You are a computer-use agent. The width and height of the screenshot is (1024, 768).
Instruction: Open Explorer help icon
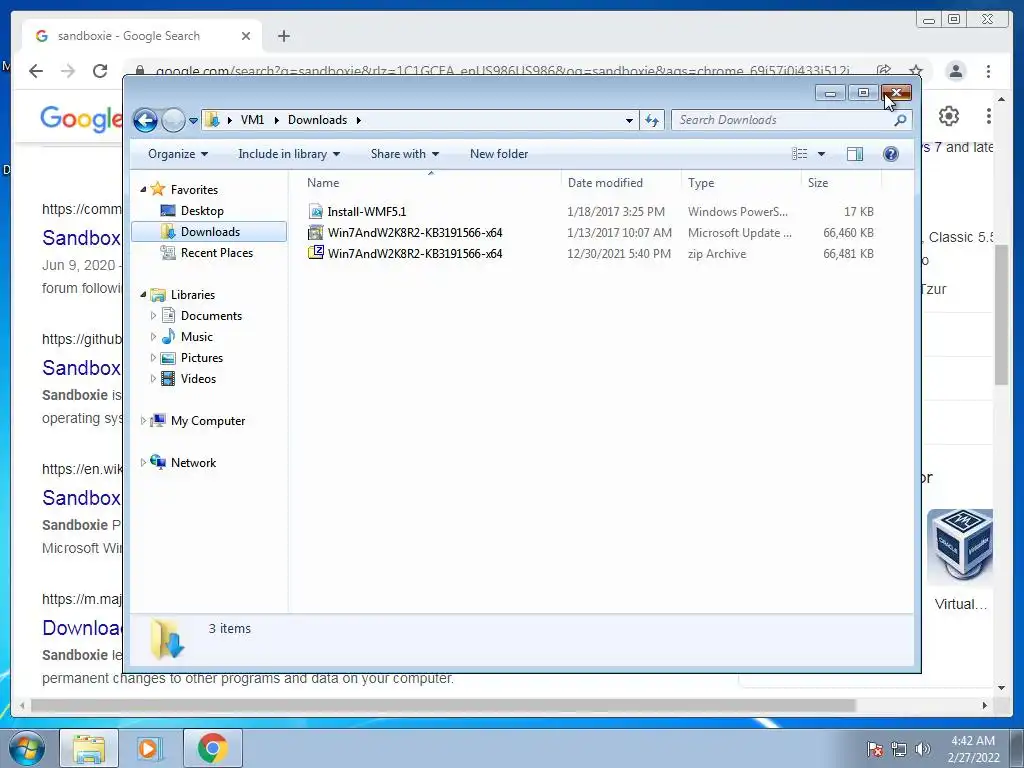tap(890, 154)
